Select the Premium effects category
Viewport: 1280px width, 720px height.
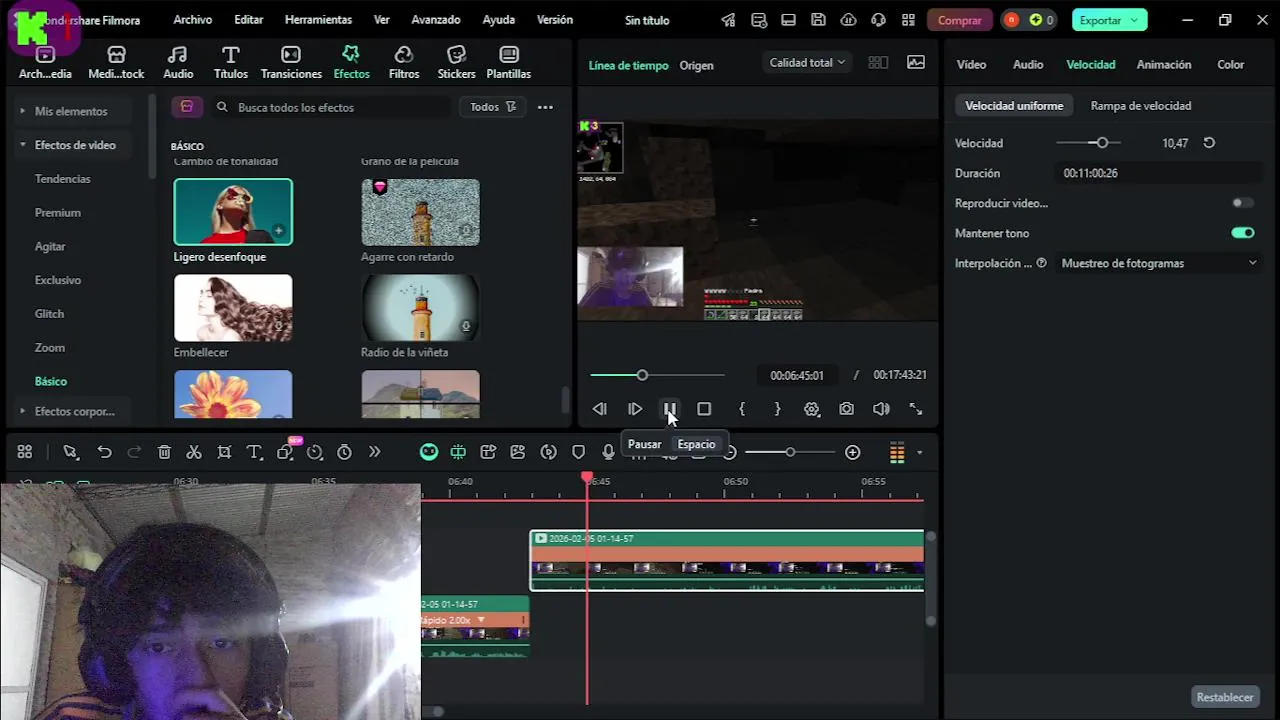point(58,213)
